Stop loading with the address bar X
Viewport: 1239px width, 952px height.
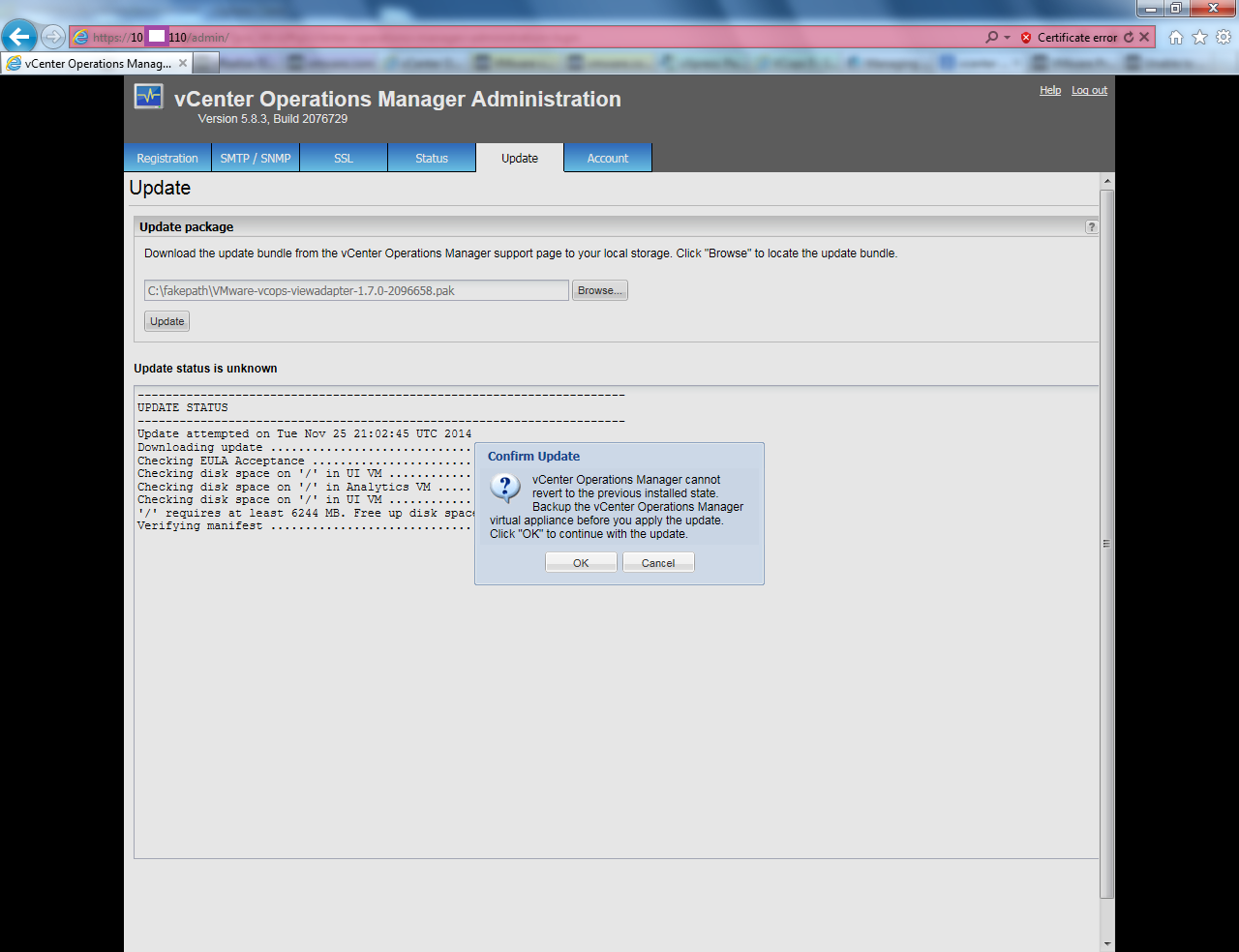[x=1144, y=37]
